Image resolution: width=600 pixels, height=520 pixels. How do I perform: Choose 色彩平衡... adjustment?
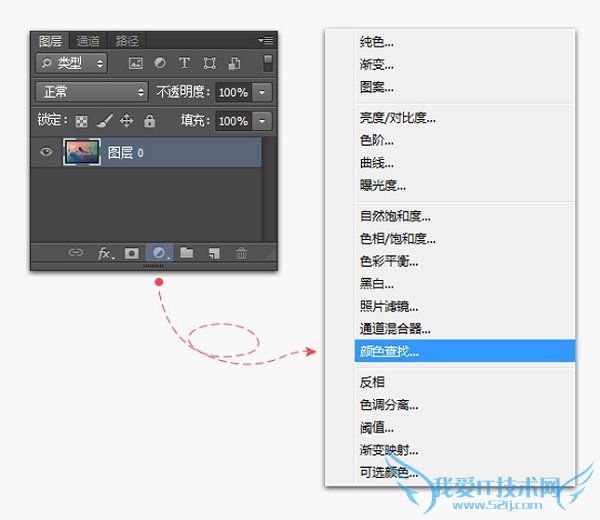click(x=465, y=261)
